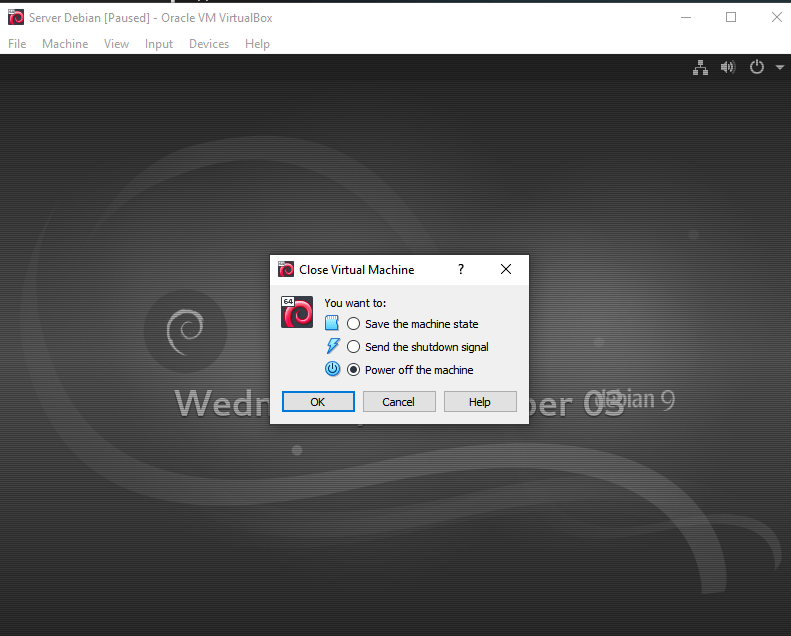
Task: Open the Devices menu
Action: click(x=209, y=44)
